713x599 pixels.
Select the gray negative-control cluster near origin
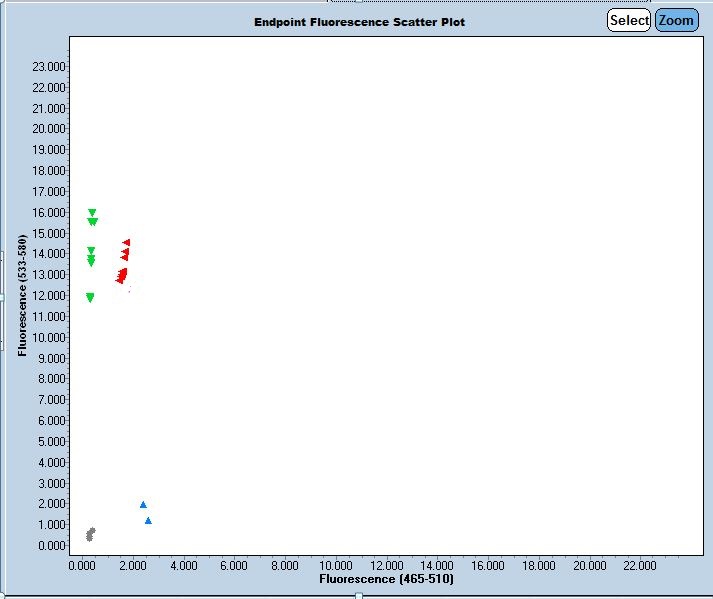90,534
